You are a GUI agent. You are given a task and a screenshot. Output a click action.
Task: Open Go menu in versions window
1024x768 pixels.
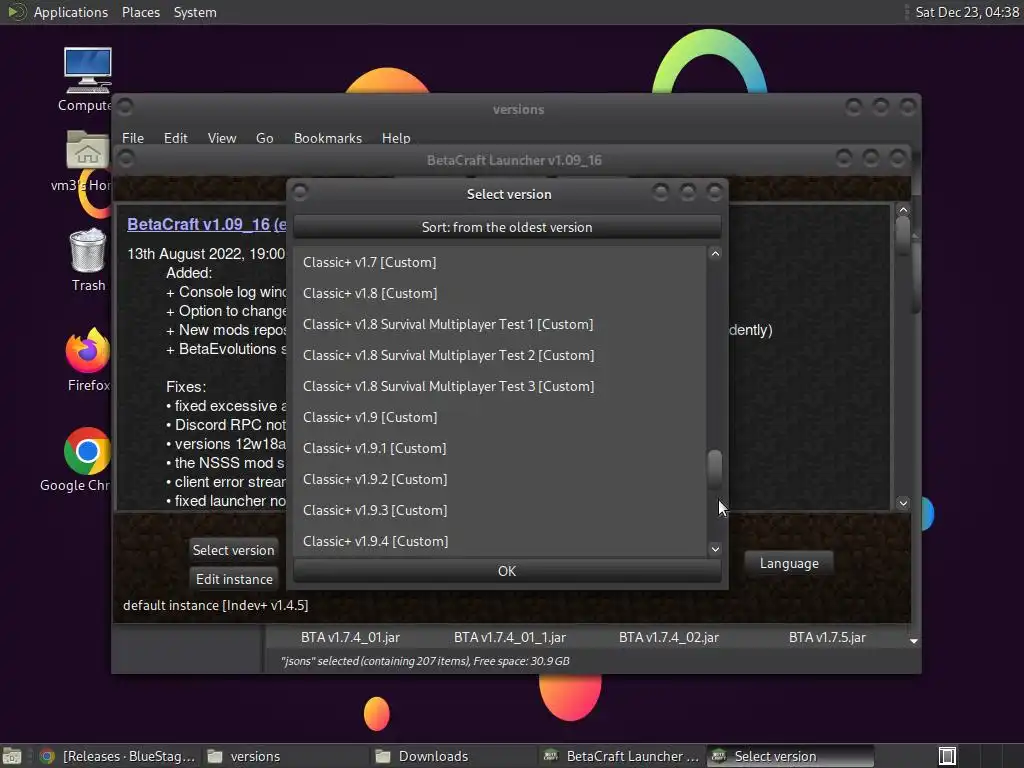click(x=264, y=138)
